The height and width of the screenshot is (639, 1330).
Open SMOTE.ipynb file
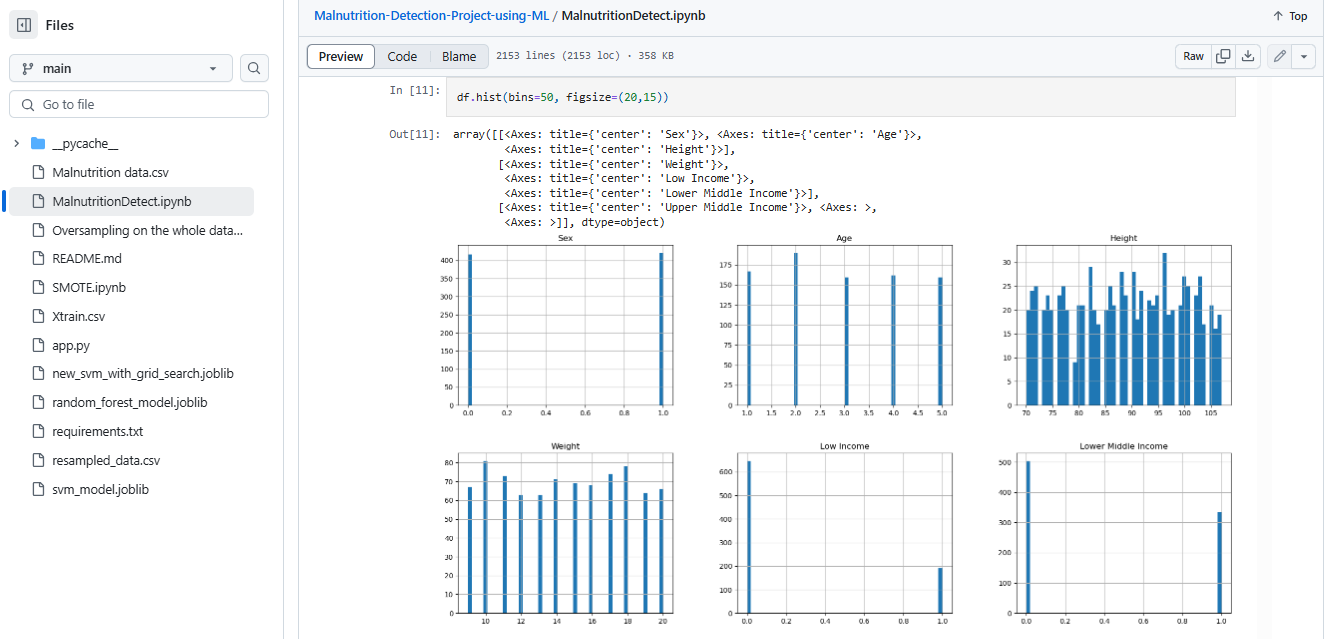(x=89, y=287)
